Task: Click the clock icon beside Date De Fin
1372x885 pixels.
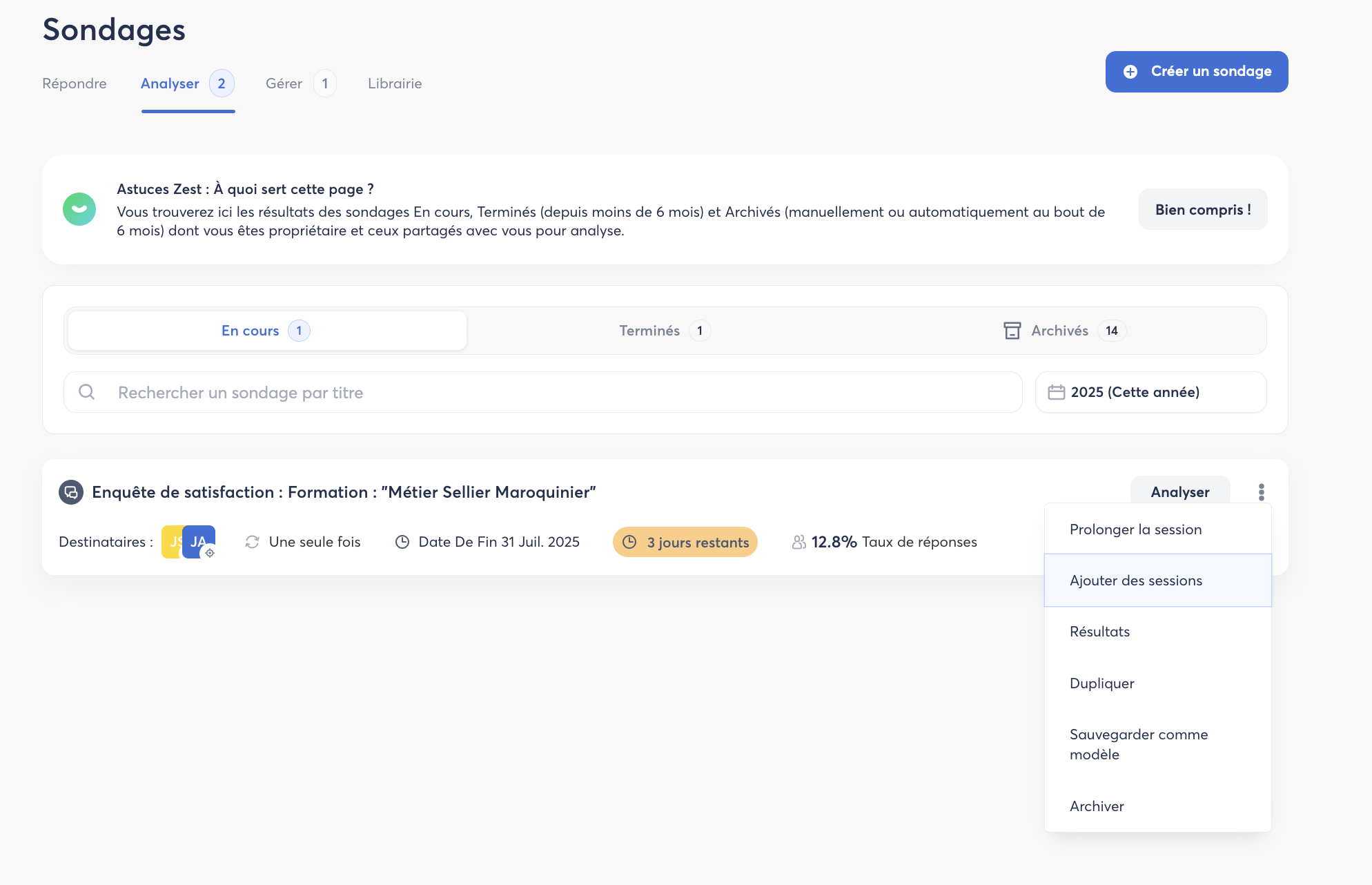Action: point(402,542)
